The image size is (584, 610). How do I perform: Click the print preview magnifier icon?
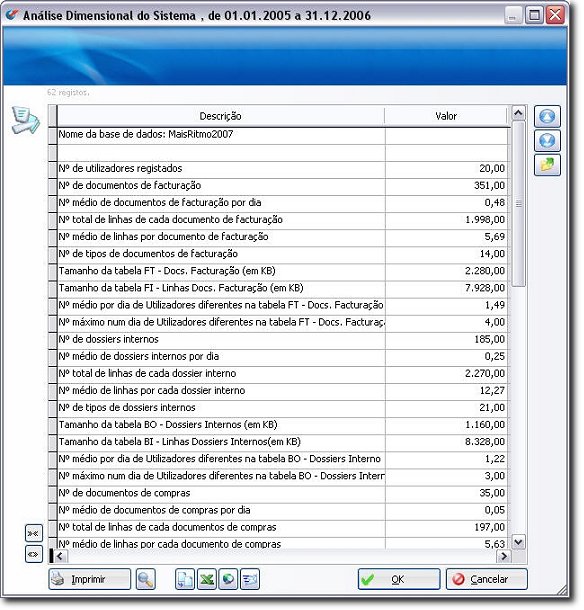(146, 579)
